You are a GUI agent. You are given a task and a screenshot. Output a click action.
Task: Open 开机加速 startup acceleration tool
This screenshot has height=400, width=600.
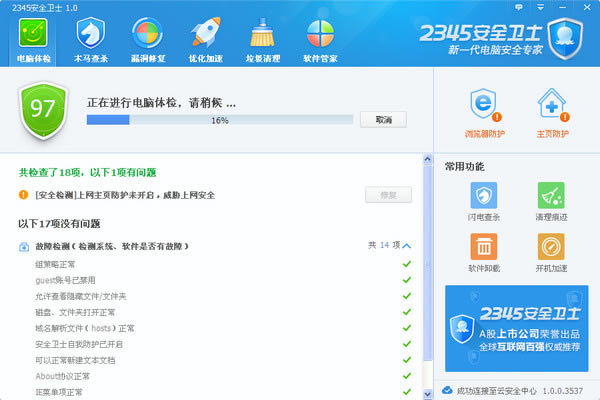[x=551, y=252]
